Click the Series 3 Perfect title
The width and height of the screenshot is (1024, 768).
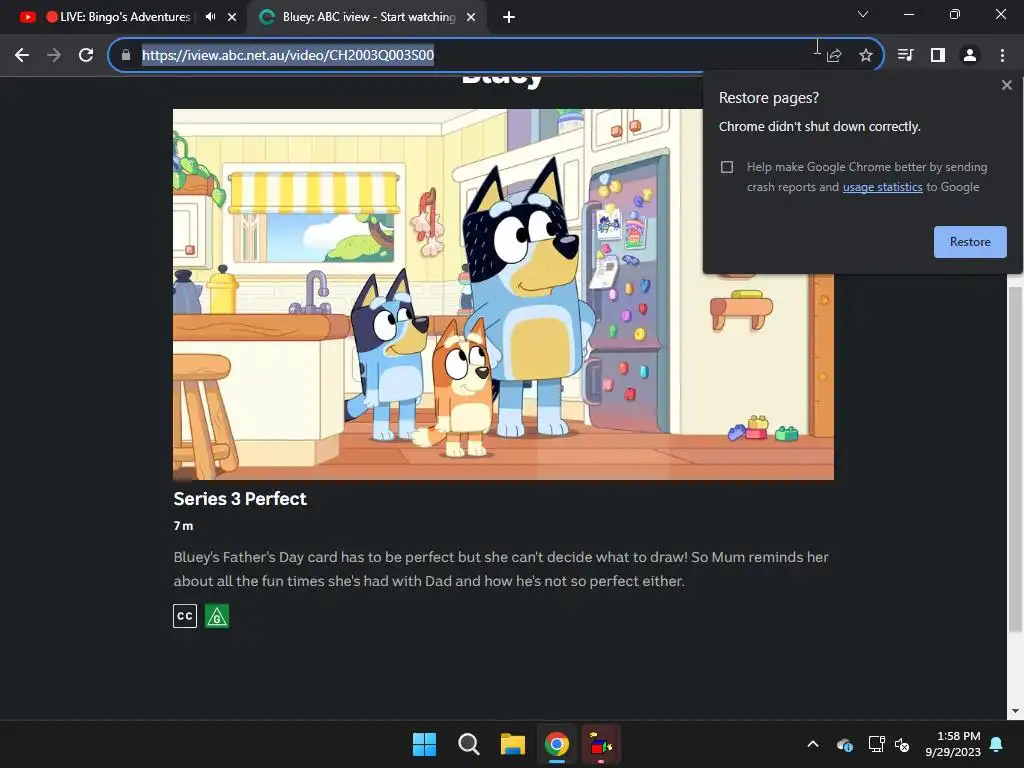coord(240,499)
